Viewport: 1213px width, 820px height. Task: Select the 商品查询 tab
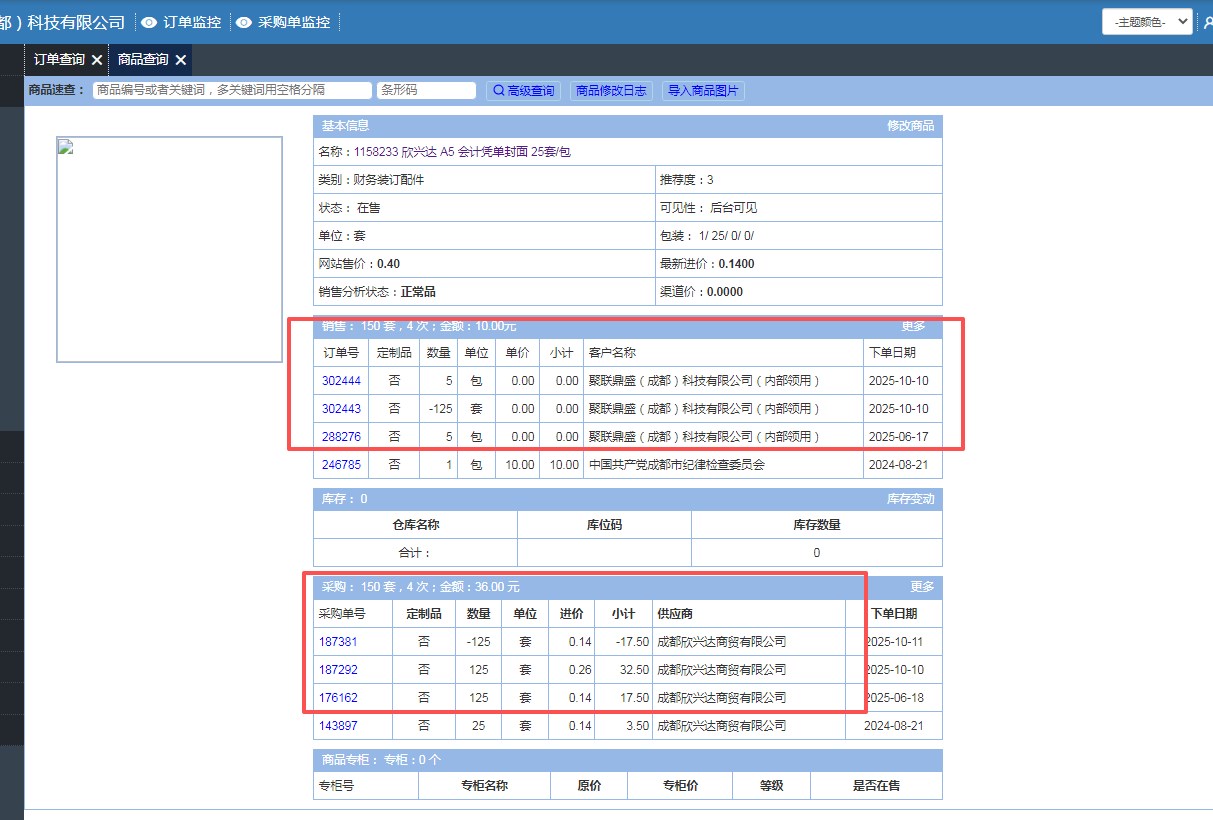143,60
